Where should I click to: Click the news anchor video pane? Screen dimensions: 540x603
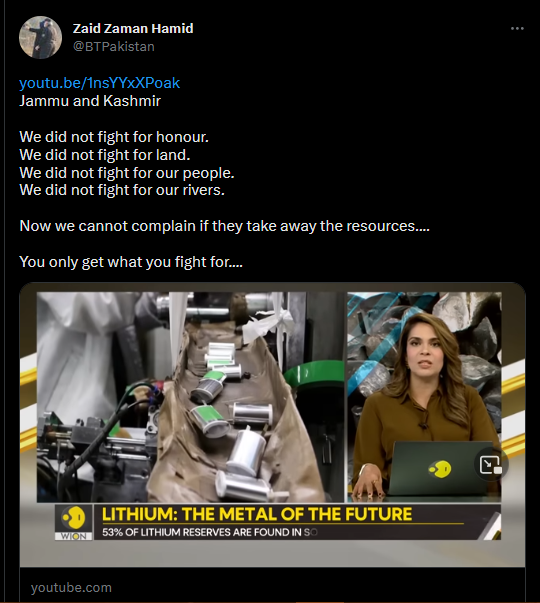(x=424, y=397)
